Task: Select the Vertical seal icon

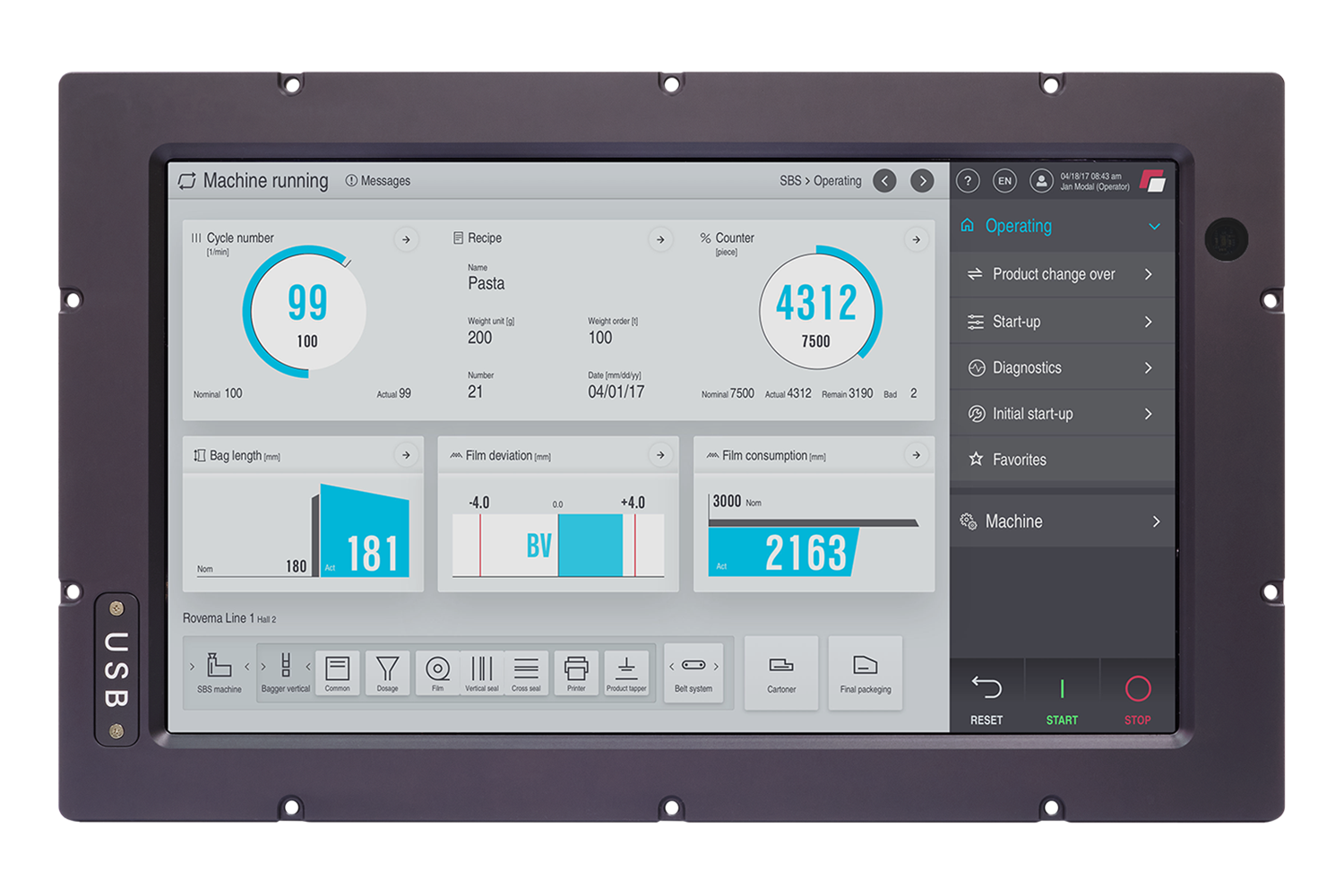Action: [x=481, y=673]
